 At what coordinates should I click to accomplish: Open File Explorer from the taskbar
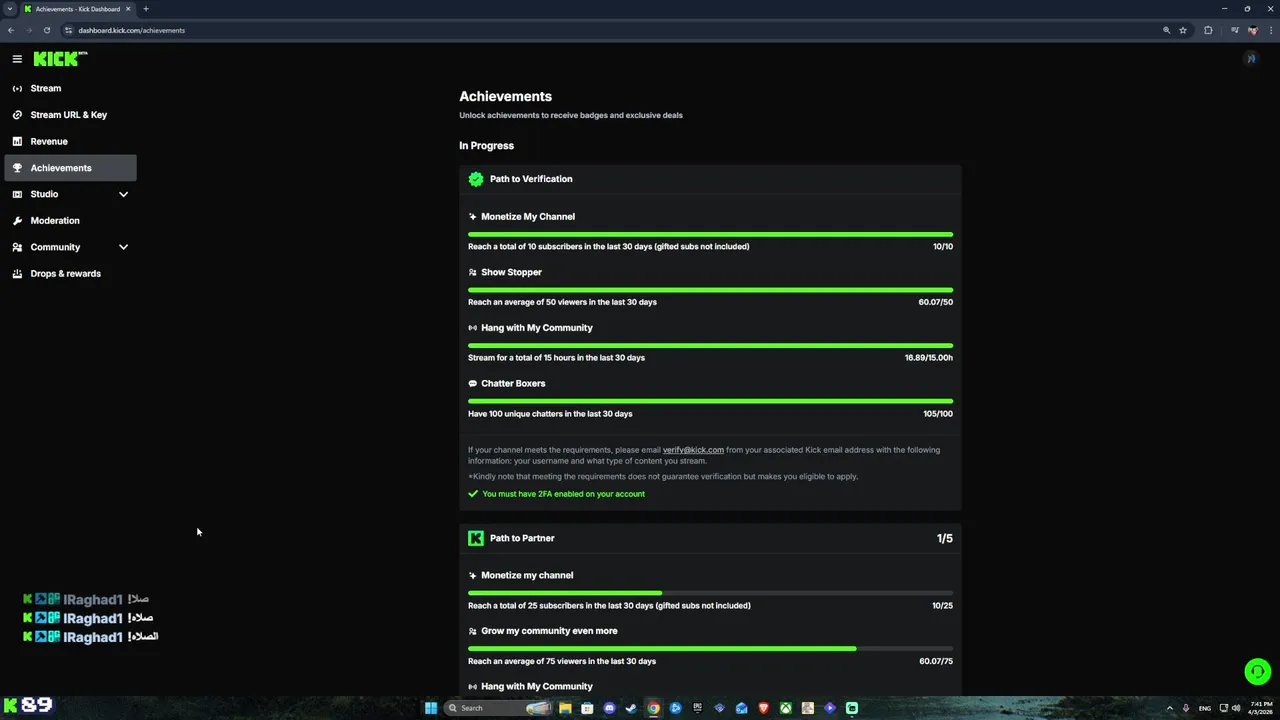[565, 708]
